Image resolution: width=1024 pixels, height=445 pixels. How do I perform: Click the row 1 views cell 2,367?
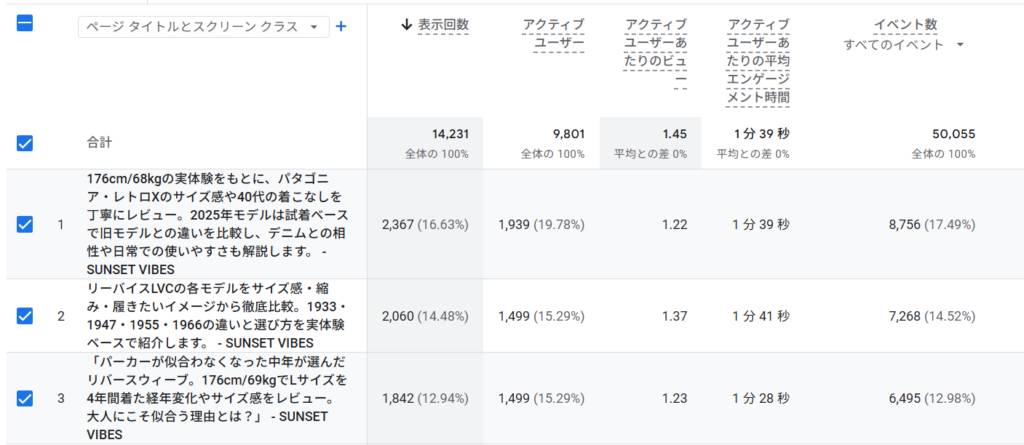pos(425,225)
